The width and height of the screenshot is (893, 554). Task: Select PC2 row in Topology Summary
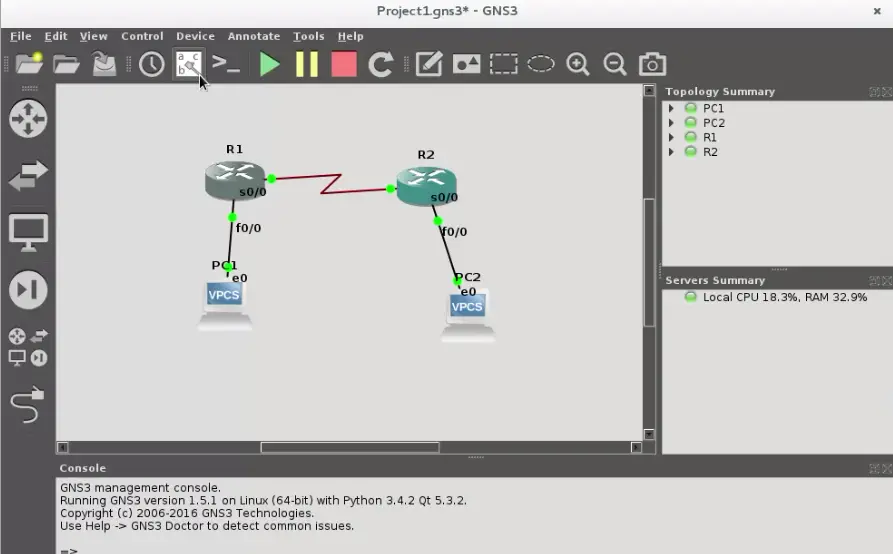777,123
